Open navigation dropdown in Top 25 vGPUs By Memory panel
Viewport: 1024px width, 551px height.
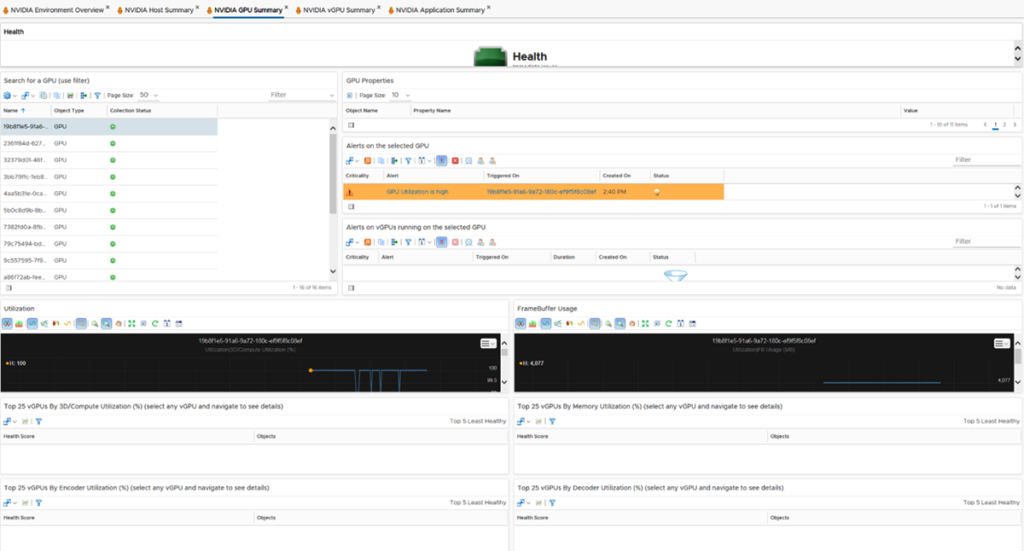tap(523, 422)
